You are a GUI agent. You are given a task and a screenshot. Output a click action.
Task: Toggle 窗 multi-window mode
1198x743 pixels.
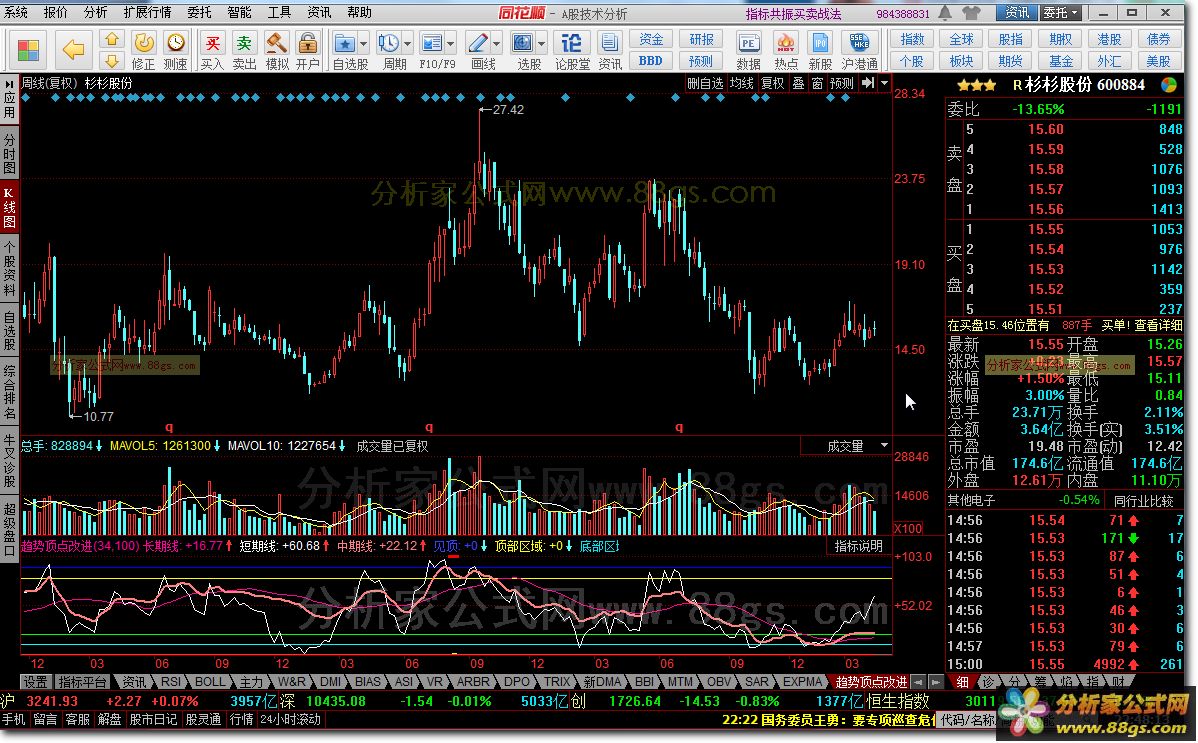coord(818,83)
